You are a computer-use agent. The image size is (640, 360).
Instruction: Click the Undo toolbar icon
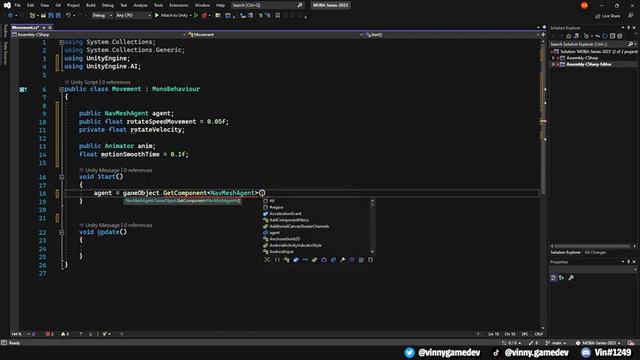[68, 16]
